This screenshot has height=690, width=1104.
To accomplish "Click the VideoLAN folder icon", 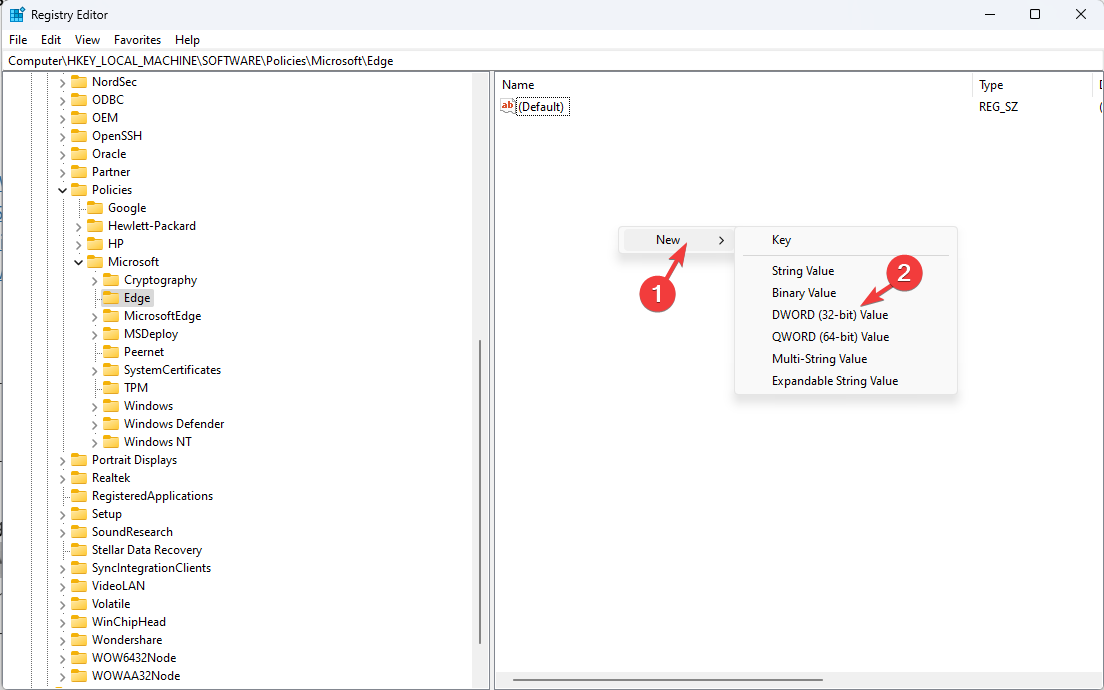I will coord(79,585).
